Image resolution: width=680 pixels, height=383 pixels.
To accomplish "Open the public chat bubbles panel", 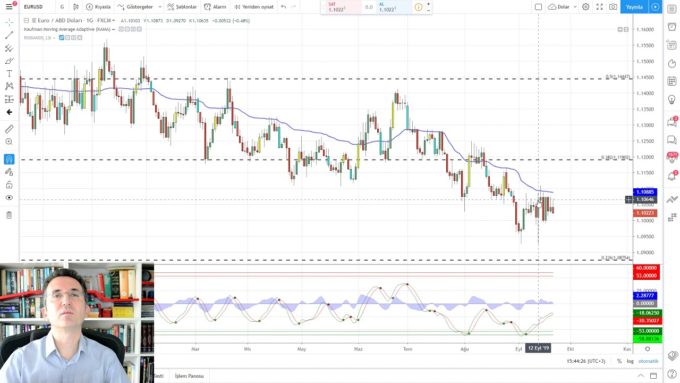I will coord(672,140).
